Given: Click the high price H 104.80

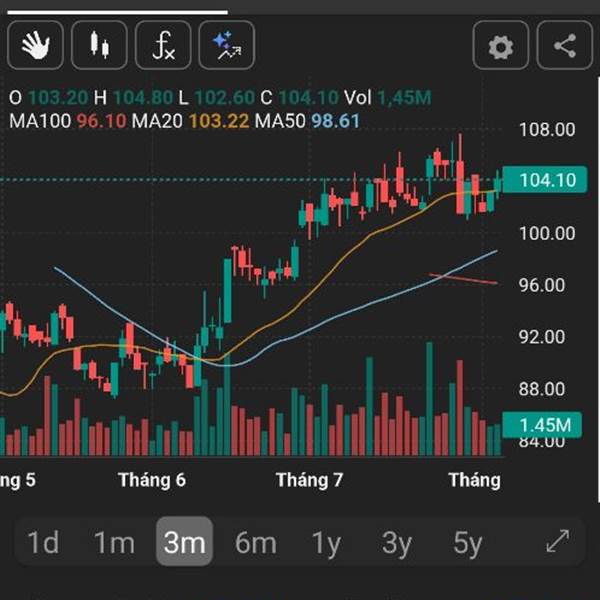Looking at the screenshot, I should click(x=133, y=98).
